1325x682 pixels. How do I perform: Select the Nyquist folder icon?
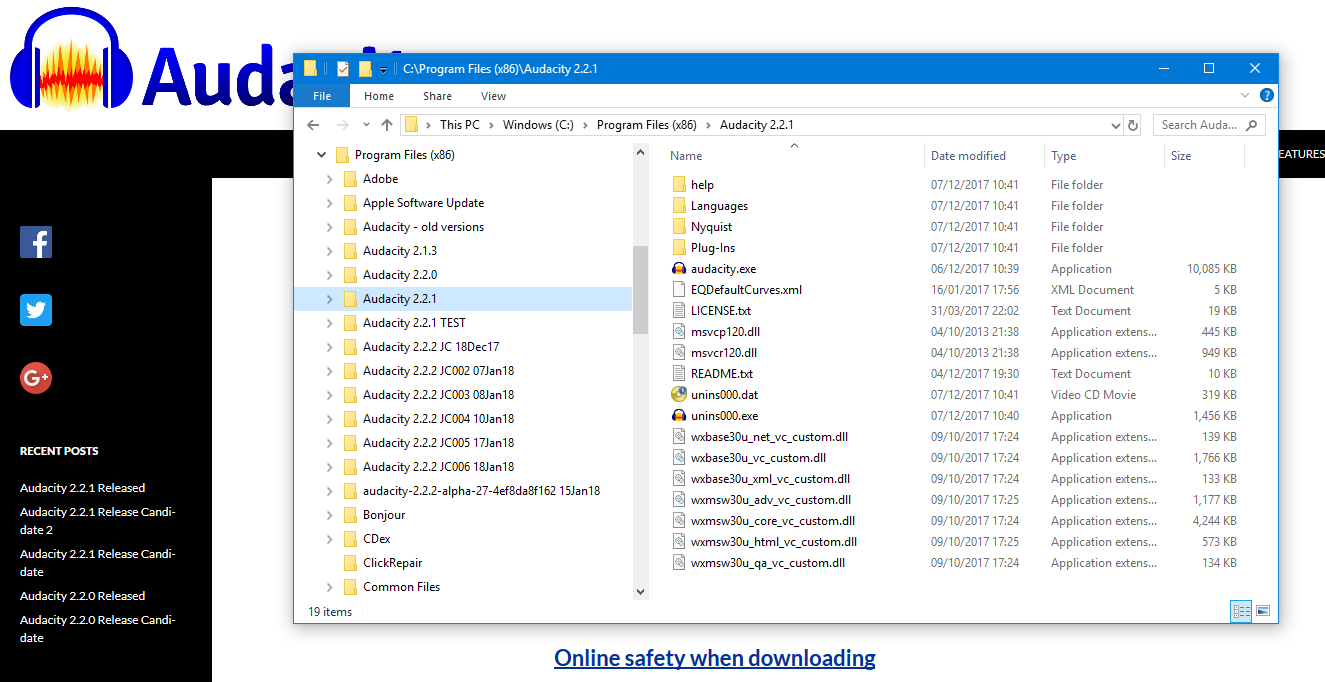point(679,227)
